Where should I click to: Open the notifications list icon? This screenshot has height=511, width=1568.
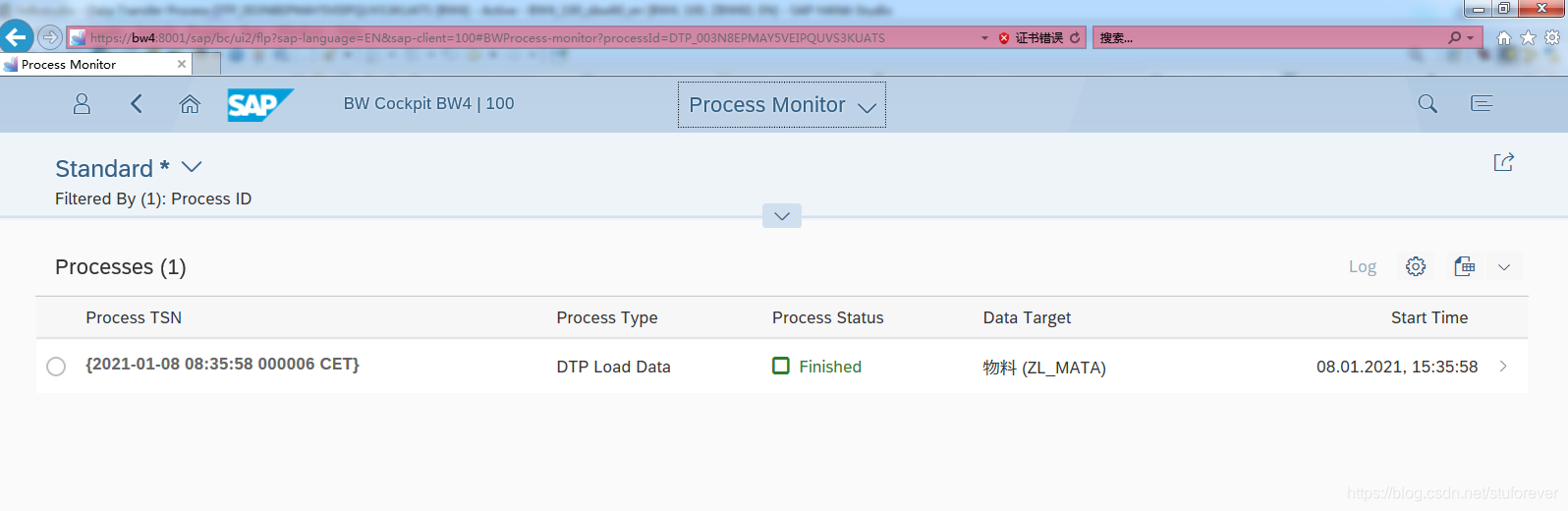click(1482, 104)
